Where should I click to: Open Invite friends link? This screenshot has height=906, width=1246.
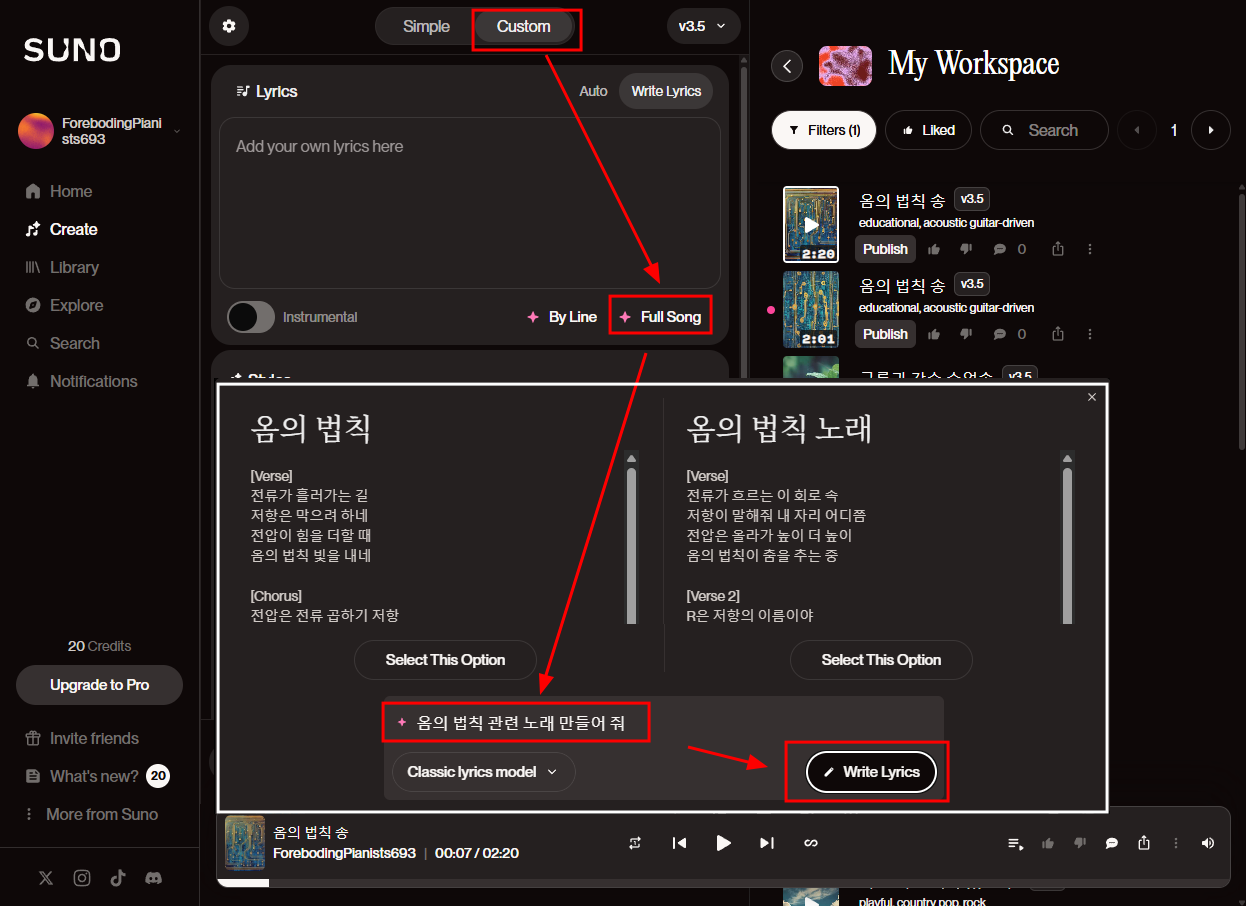click(x=82, y=738)
